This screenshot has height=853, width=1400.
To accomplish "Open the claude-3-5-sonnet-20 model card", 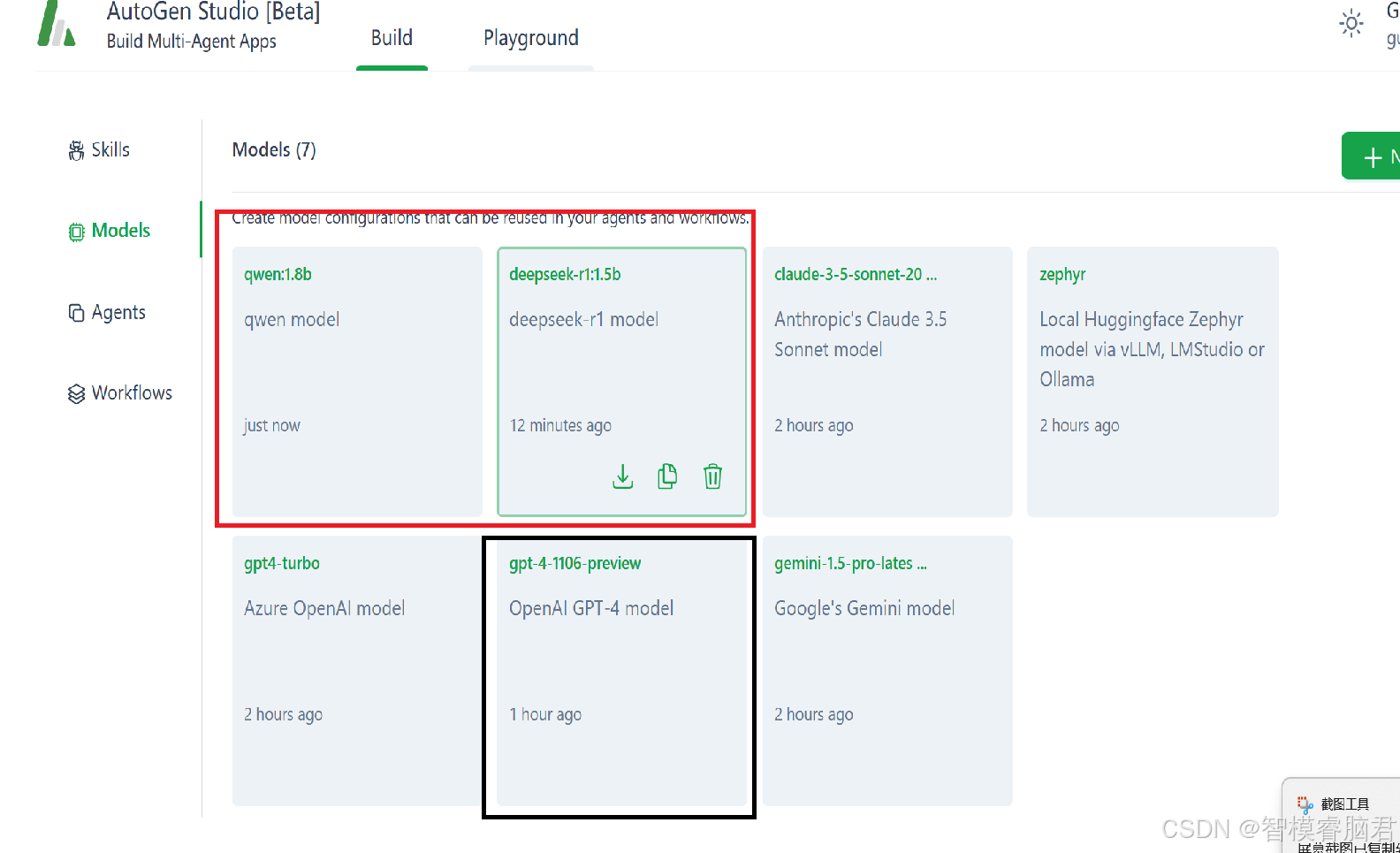I will pyautogui.click(x=887, y=382).
